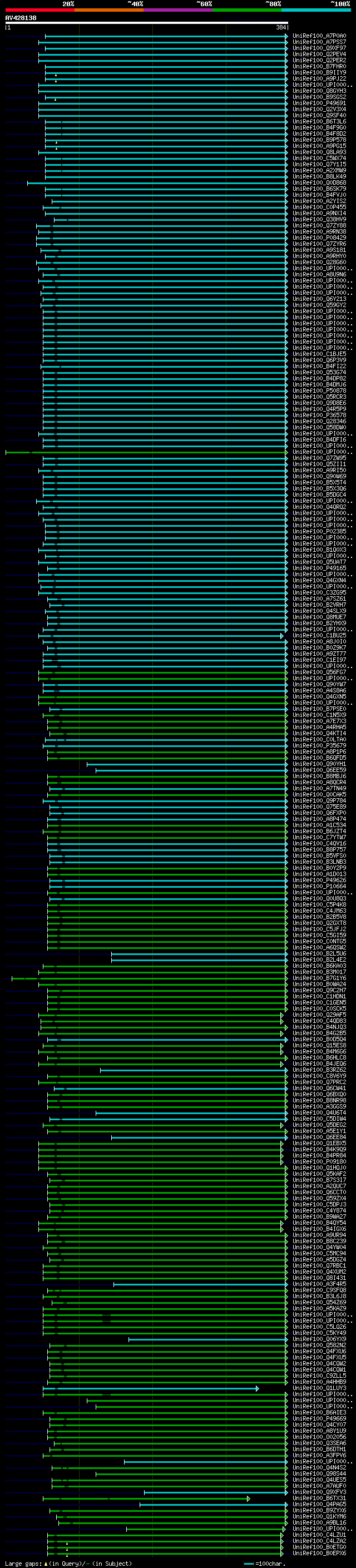Click label UniRef100_P02385
The image size is (356, 1568).
pos(319,531)
